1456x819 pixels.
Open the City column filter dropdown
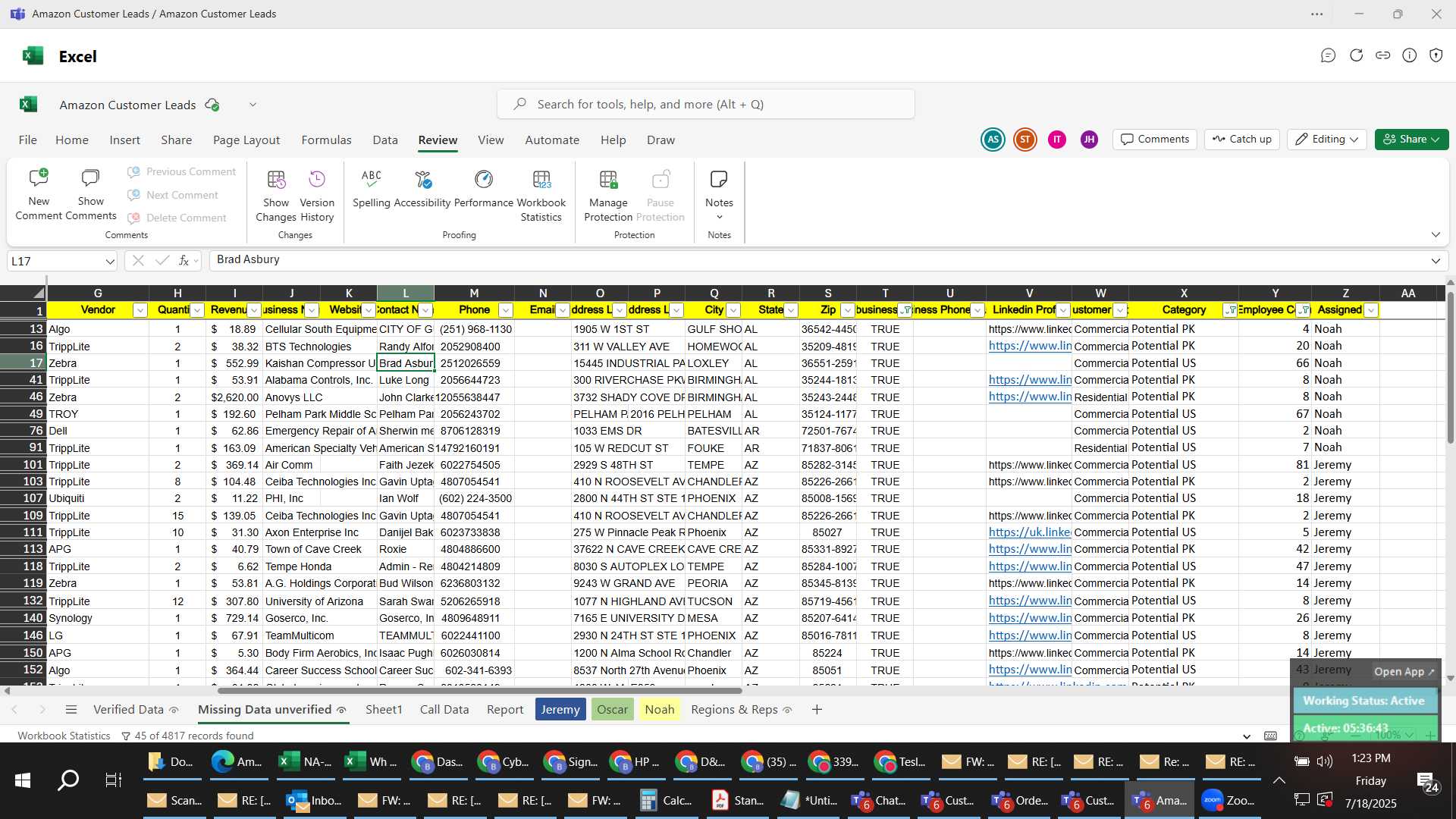[733, 310]
